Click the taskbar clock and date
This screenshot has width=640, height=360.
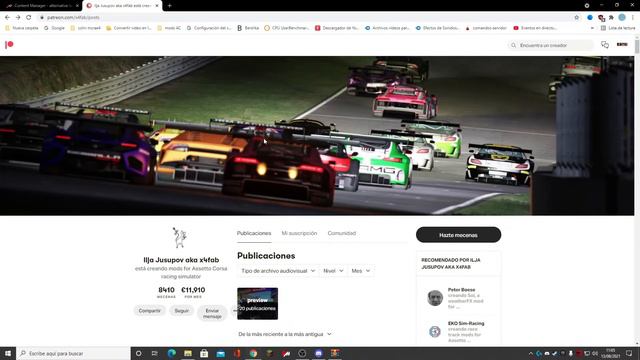click(611, 353)
